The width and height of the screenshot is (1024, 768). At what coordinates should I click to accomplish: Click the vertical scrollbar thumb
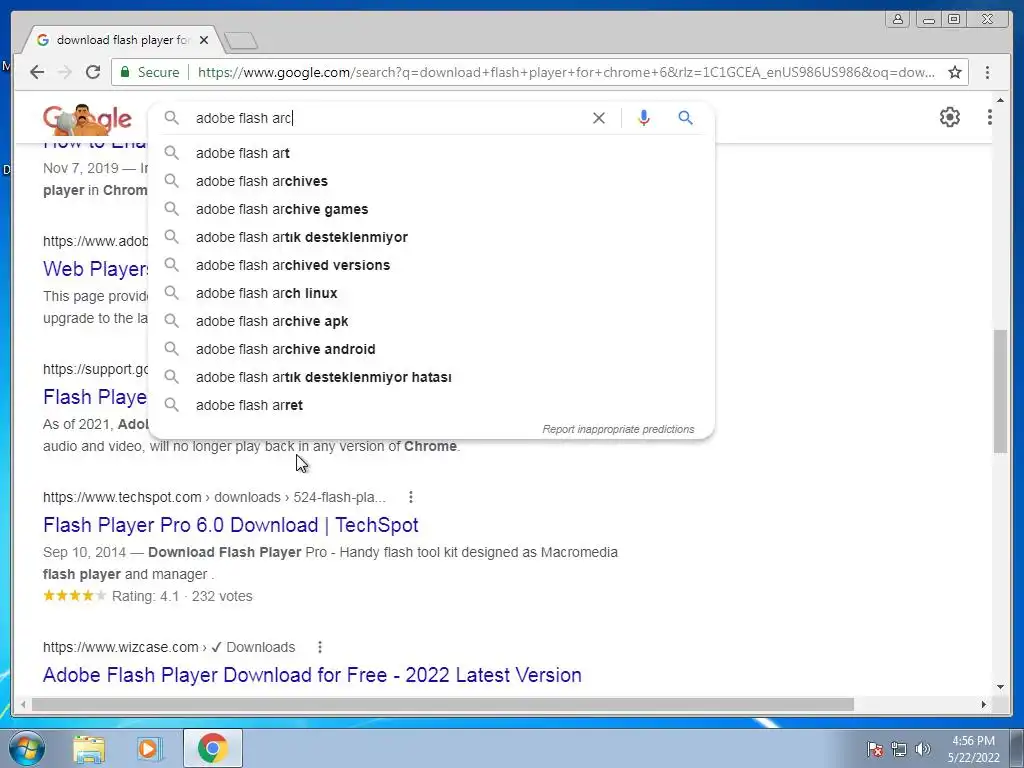(x=1000, y=391)
